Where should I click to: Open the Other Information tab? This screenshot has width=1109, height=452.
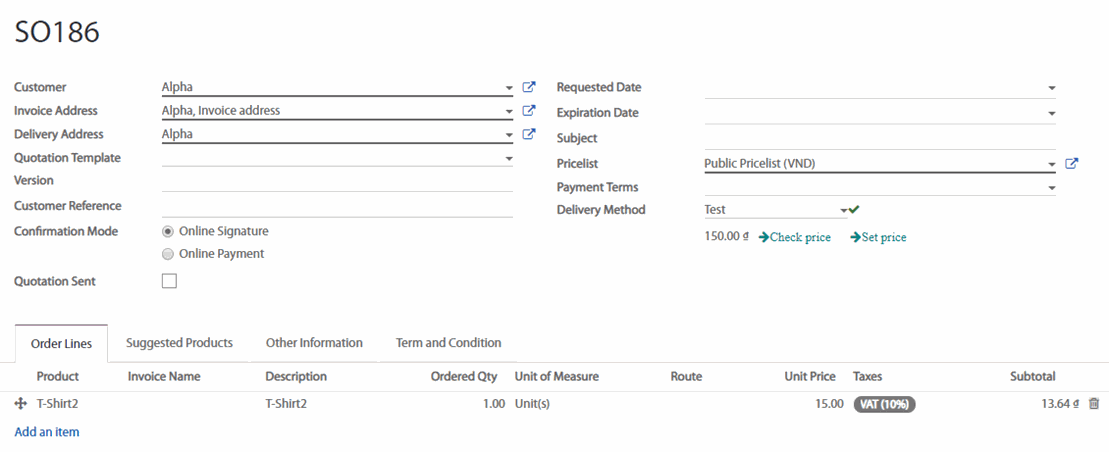pos(314,343)
